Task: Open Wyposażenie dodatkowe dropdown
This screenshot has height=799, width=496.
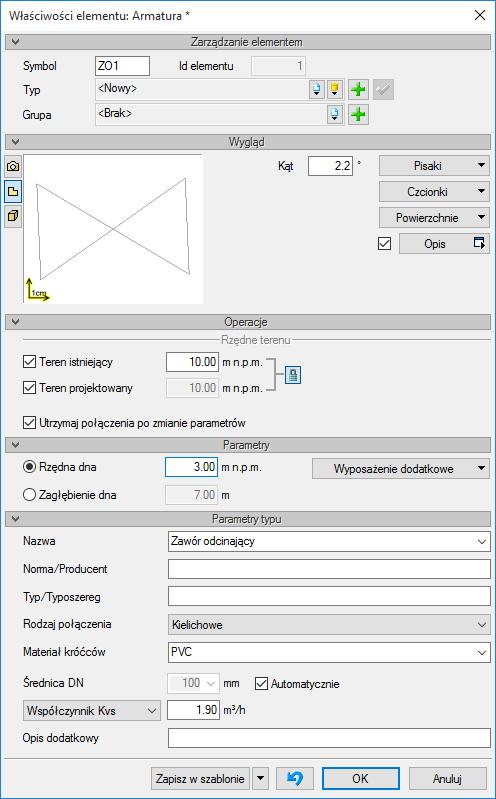Action: point(401,469)
